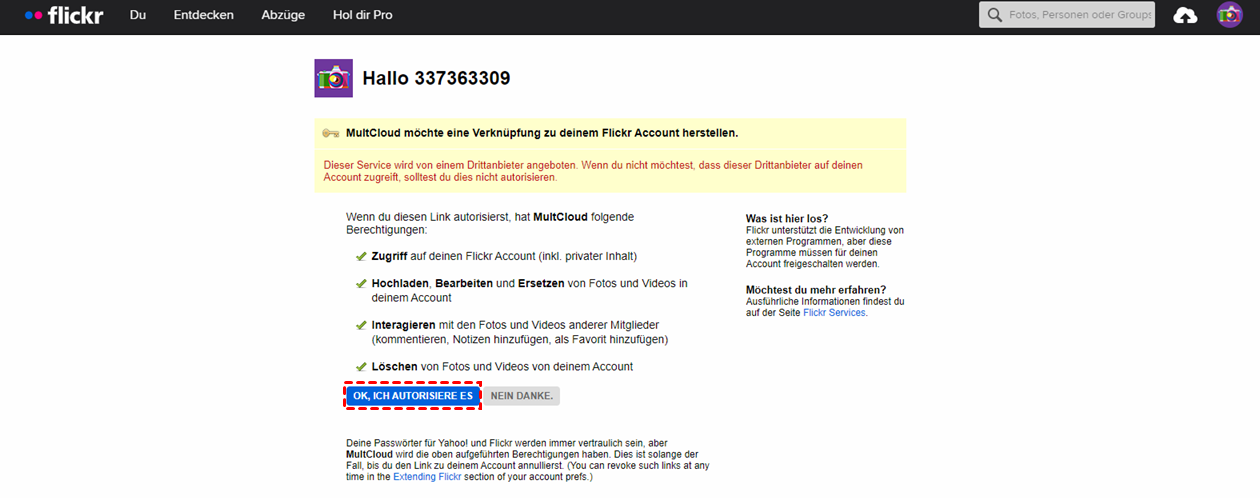Click the OK, ICH AUTORISIERE ES button
This screenshot has height=498, width=1260.
click(x=413, y=396)
